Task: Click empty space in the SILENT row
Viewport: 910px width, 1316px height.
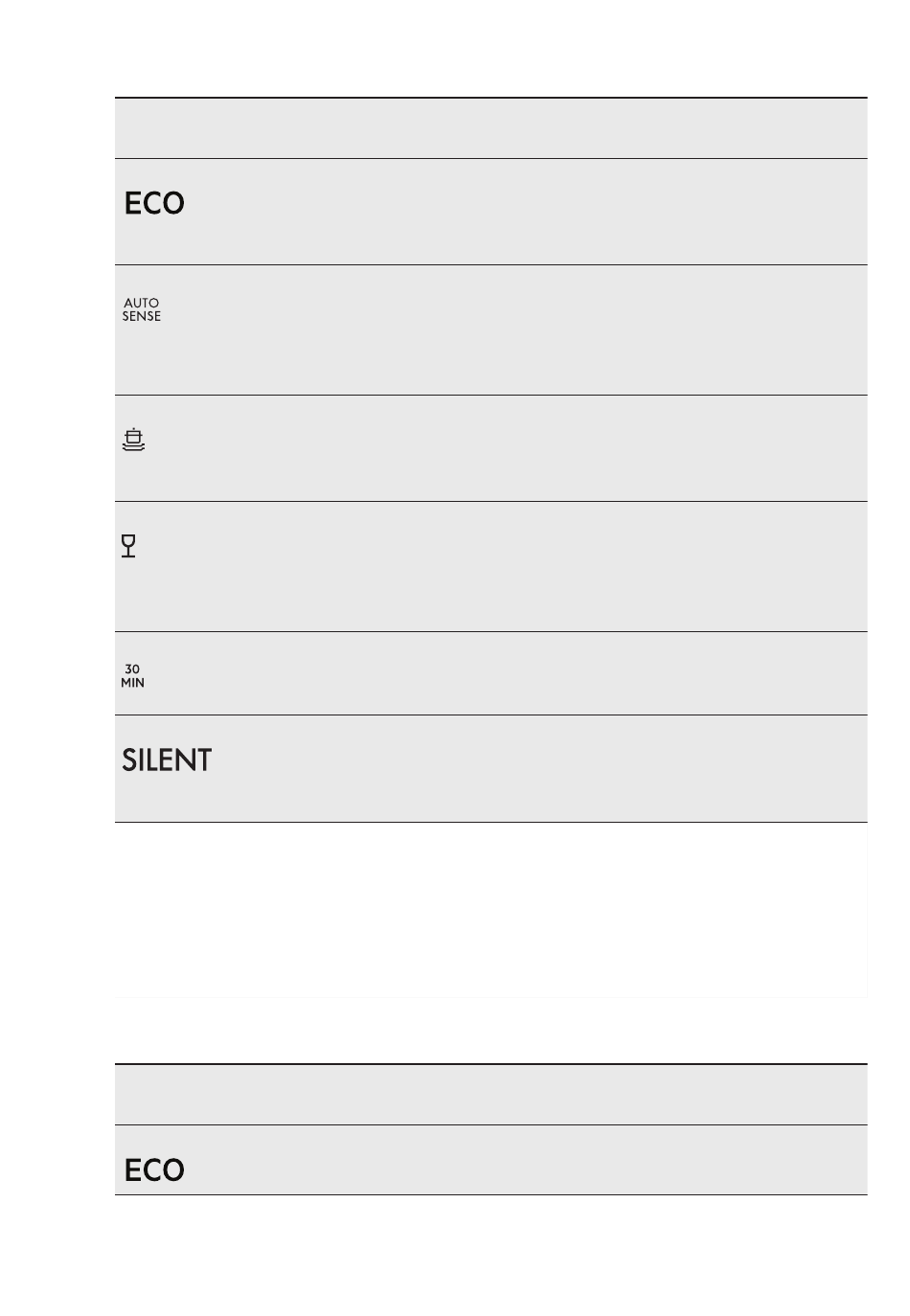Action: click(x=536, y=769)
